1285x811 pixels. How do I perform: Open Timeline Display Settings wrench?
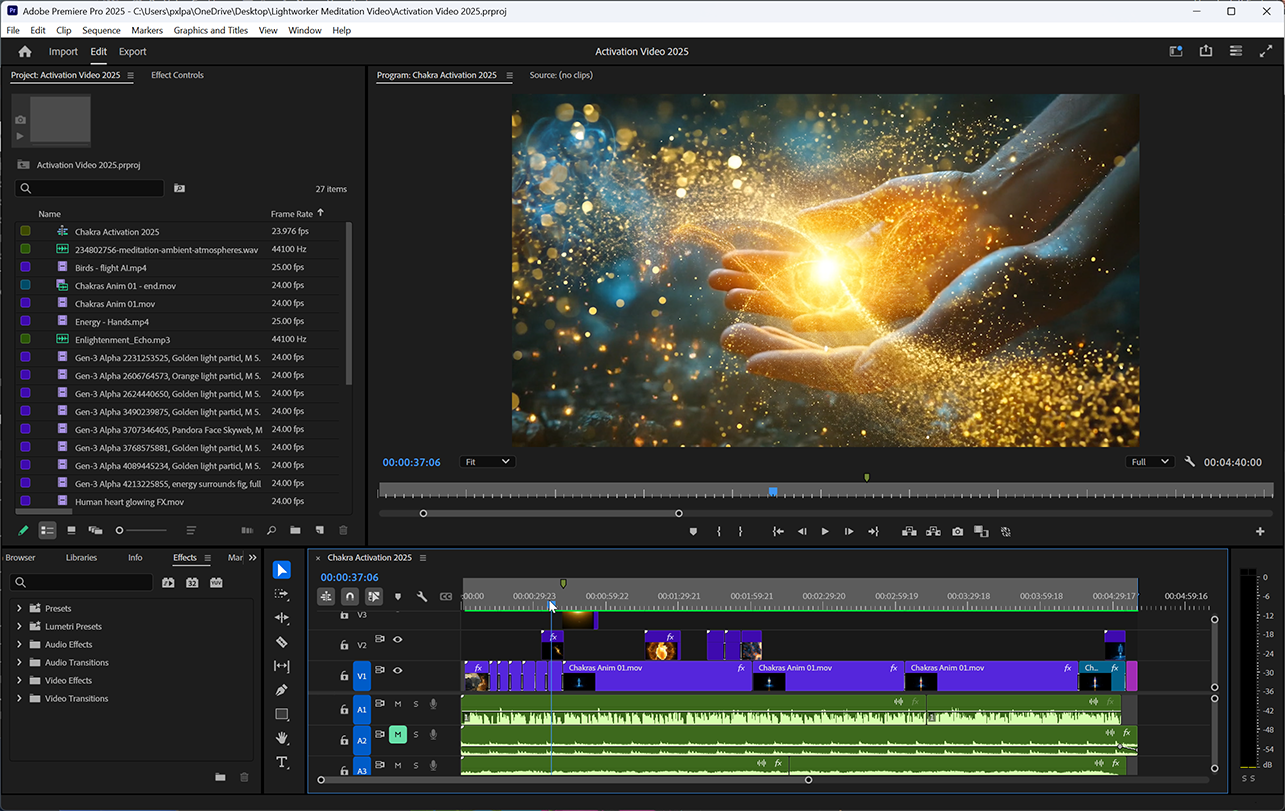coord(422,597)
